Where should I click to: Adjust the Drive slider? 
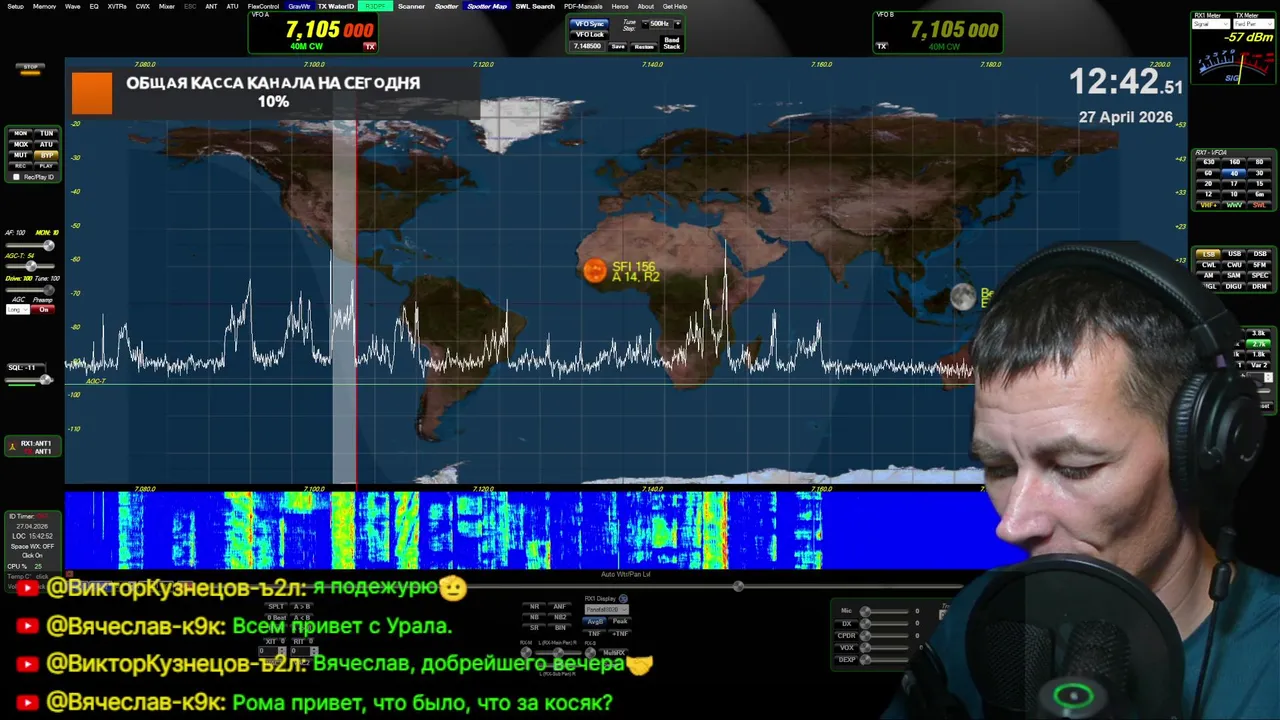click(x=30, y=289)
